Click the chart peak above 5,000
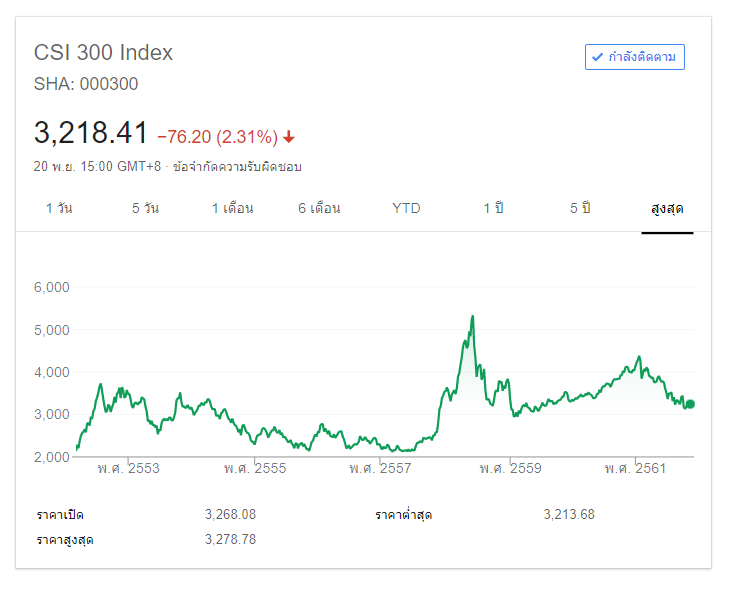This screenshot has height=591, width=734. click(x=471, y=317)
